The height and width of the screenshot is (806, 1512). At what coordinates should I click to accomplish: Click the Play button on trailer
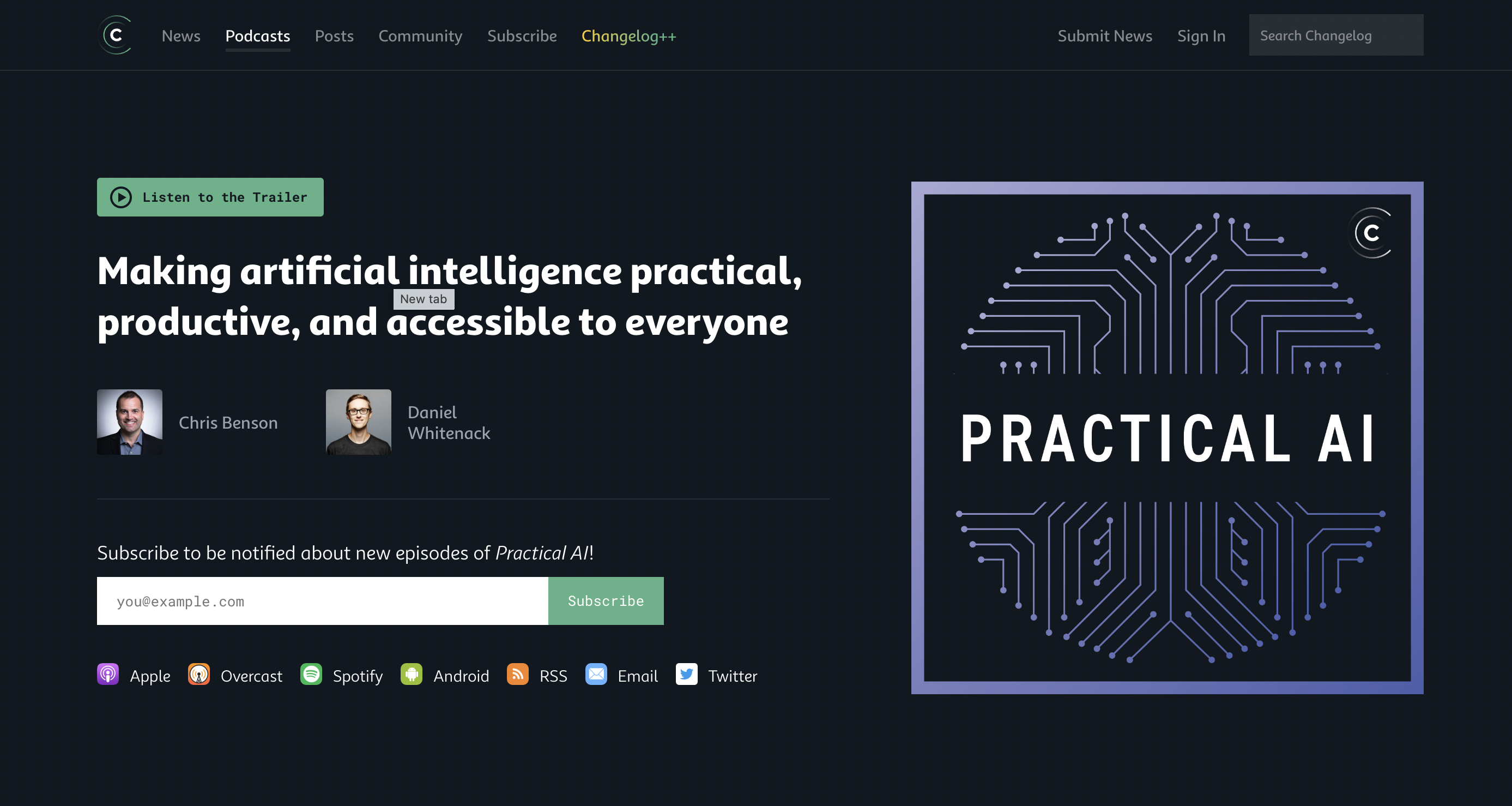tap(119, 197)
